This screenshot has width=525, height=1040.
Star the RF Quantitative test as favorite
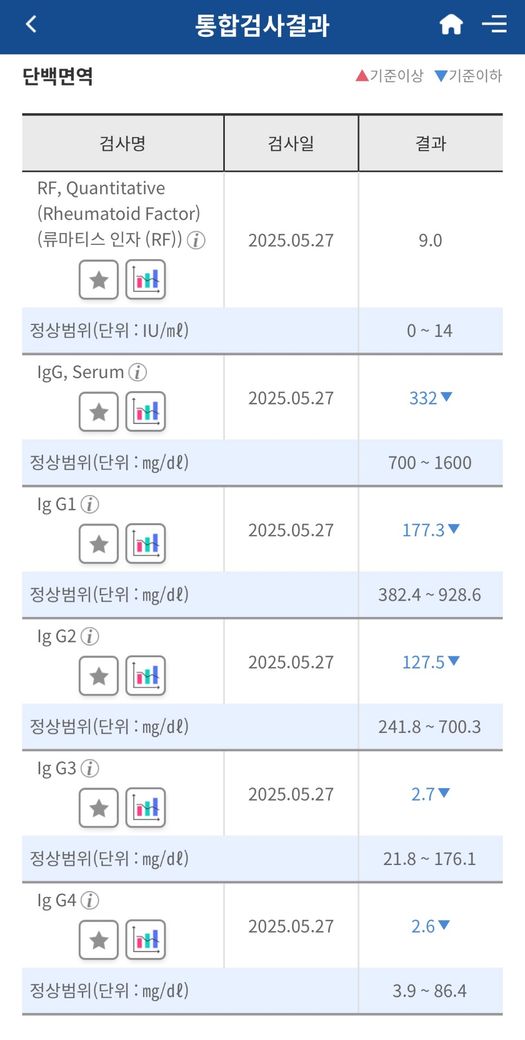pyautogui.click(x=99, y=280)
